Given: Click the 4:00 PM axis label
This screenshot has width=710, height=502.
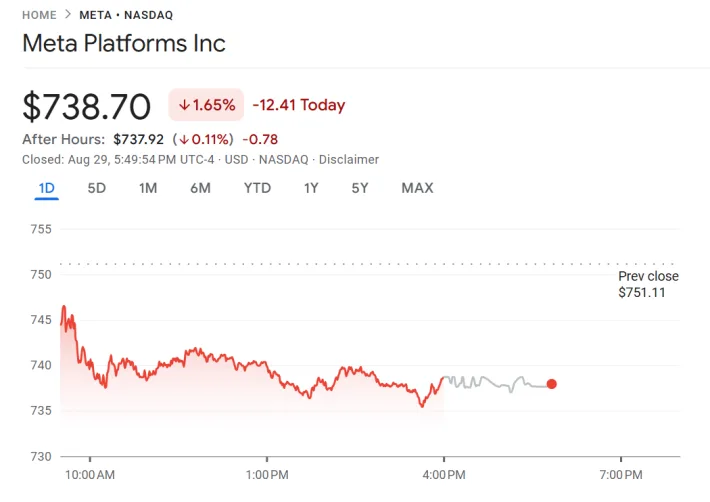Looking at the screenshot, I should point(443,474).
